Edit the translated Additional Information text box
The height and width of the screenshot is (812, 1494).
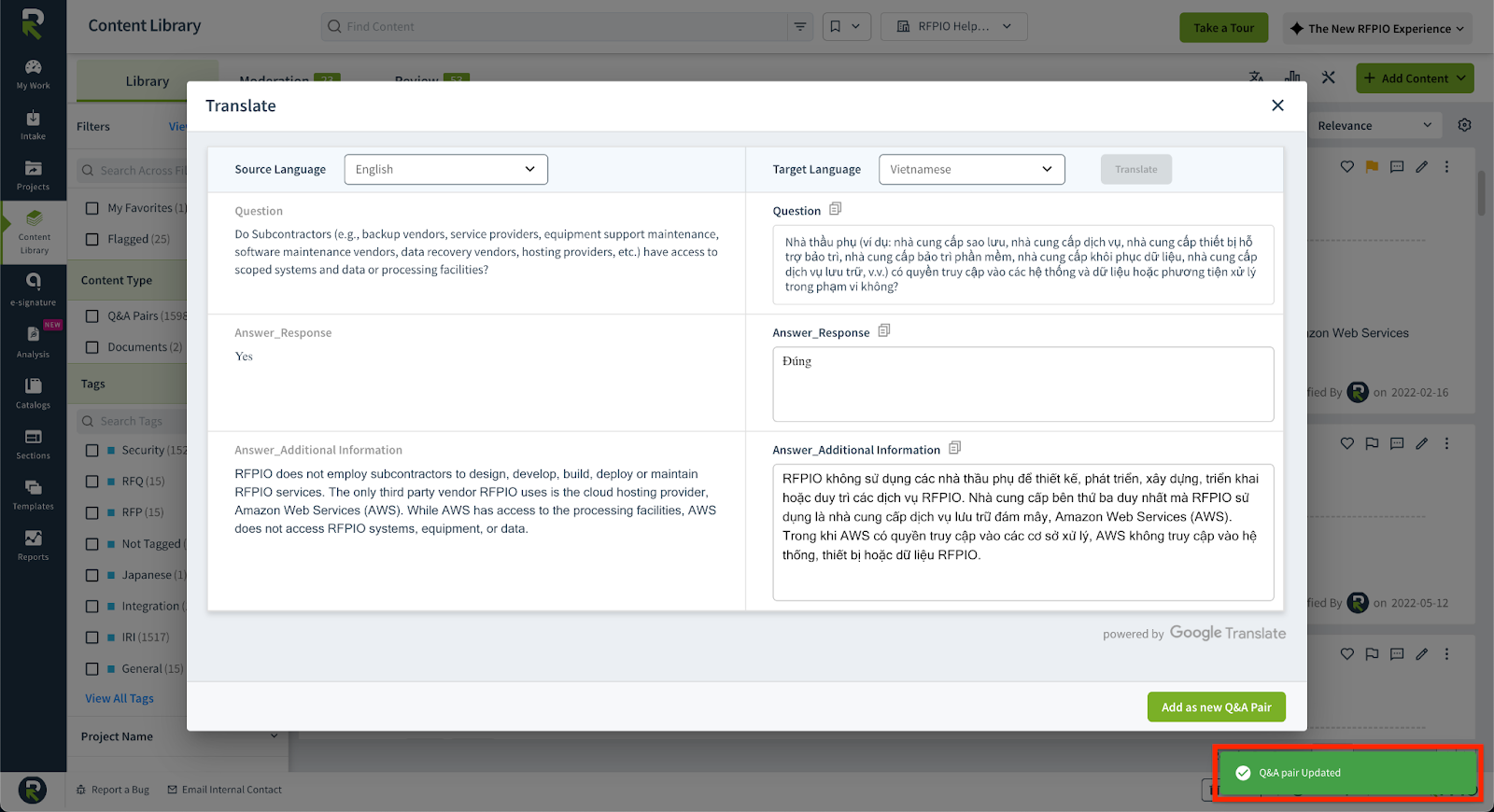pos(1022,532)
